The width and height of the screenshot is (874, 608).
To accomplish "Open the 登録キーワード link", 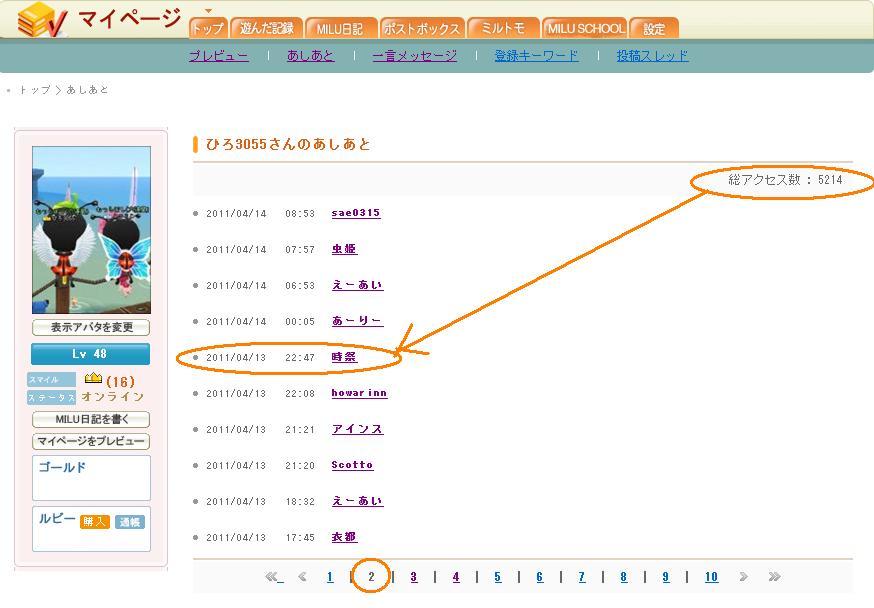I will tap(536, 56).
